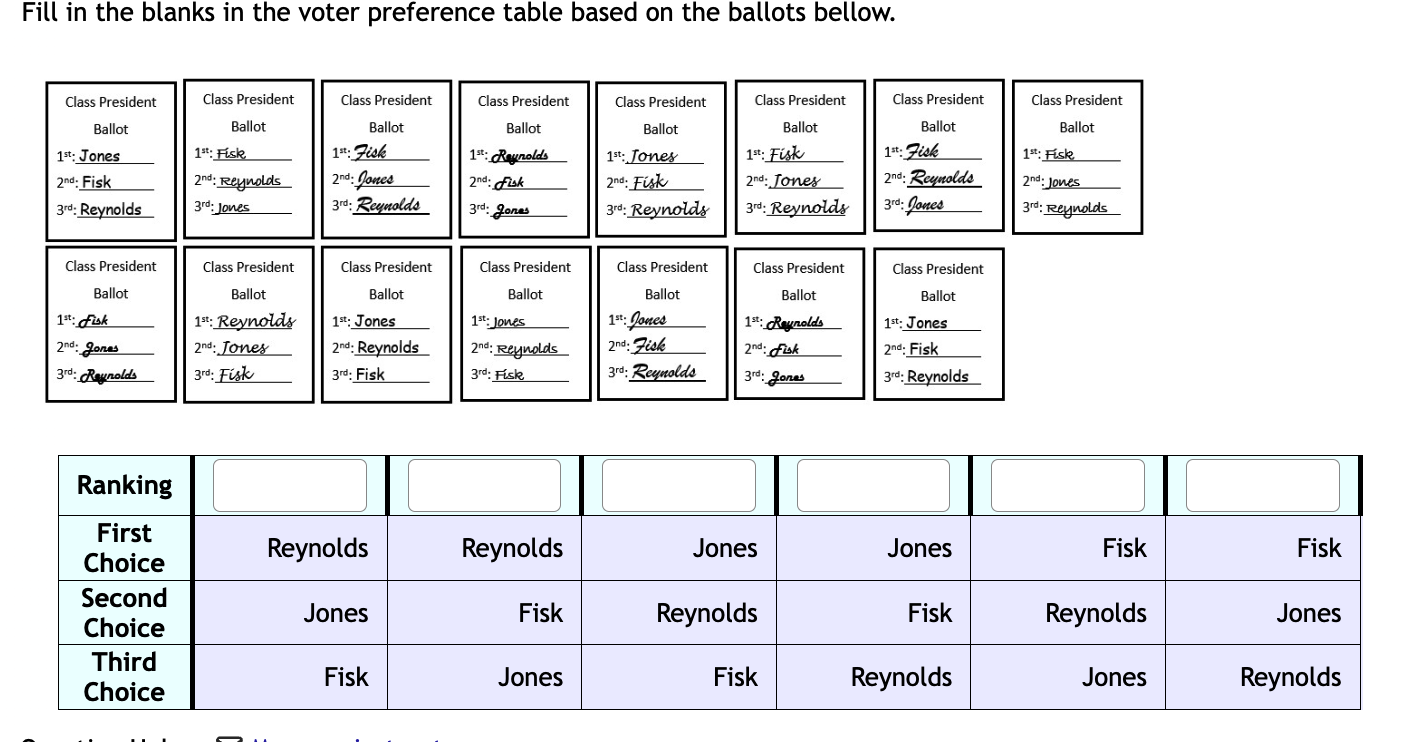Screen dimensions: 1418x742
Task: Click the envelope icon beside Question Help
Action: [x=230, y=738]
